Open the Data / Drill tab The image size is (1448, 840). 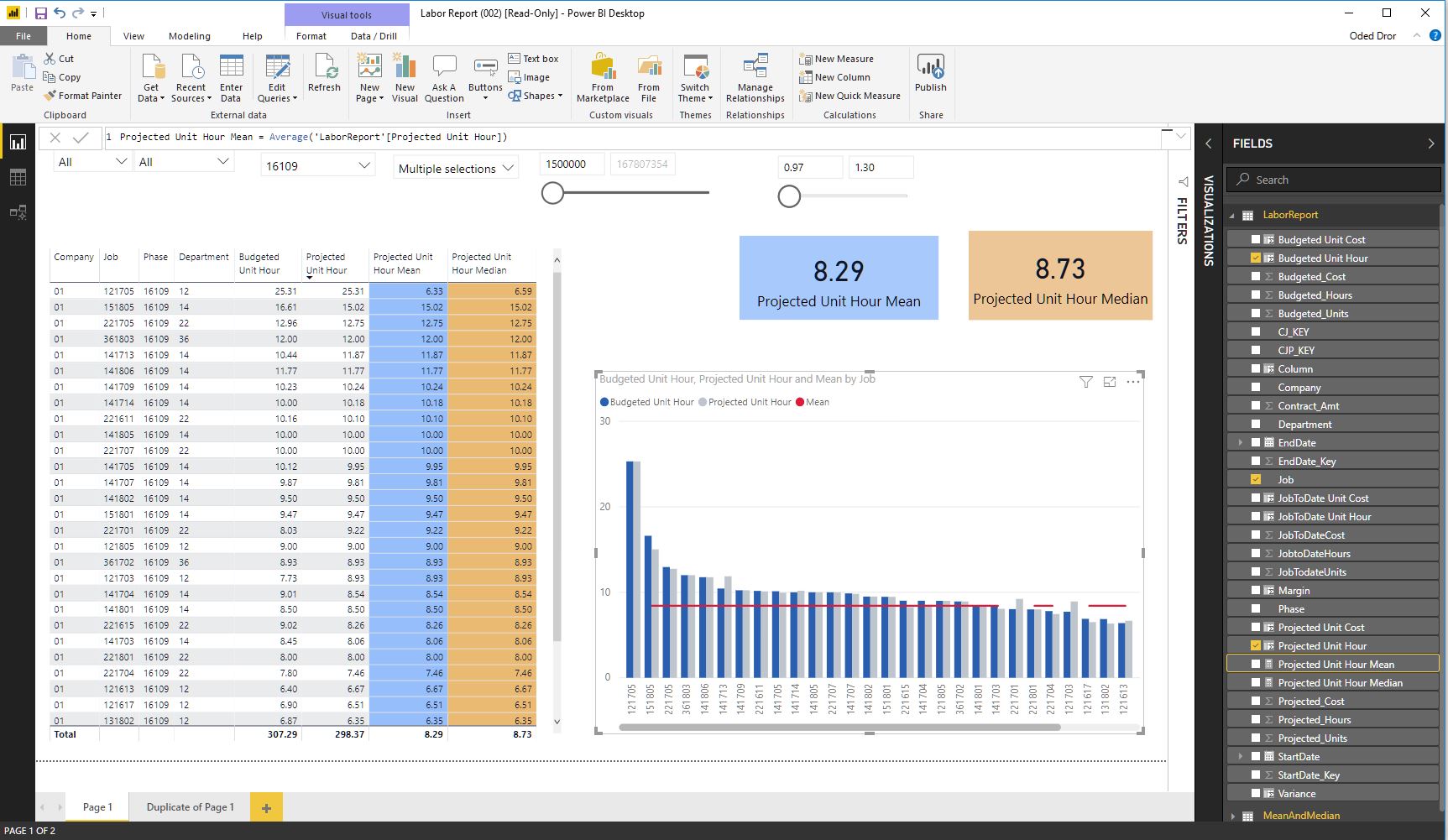(374, 36)
